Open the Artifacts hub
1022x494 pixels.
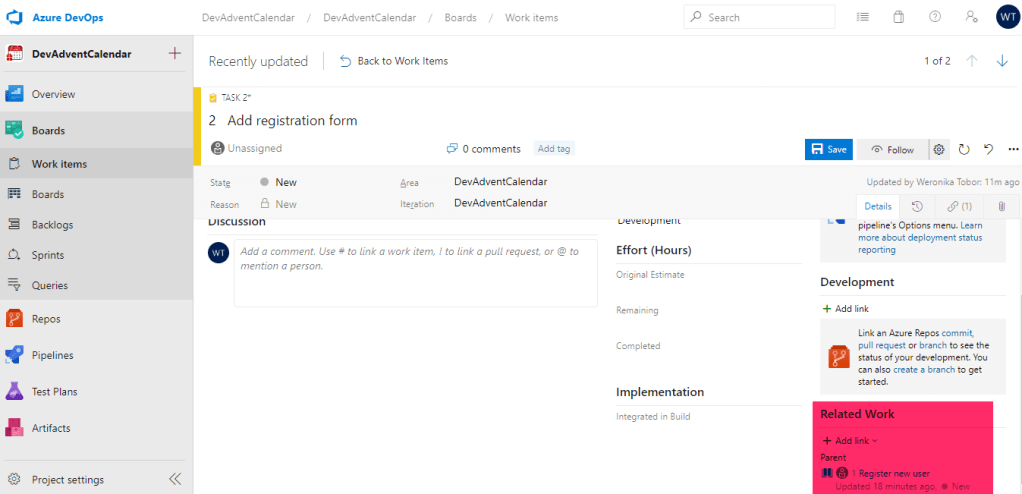point(50,428)
